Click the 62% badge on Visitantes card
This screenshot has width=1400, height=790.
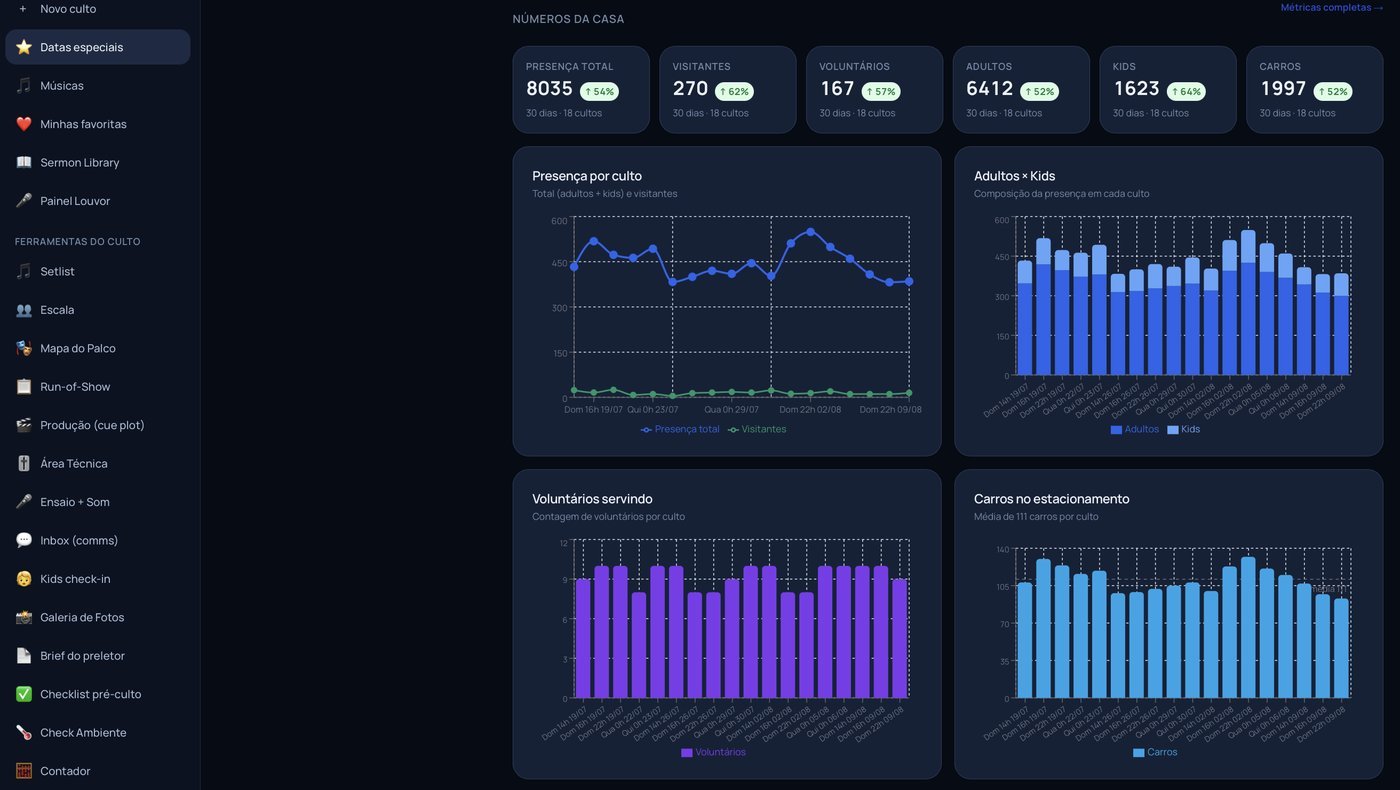[734, 92]
